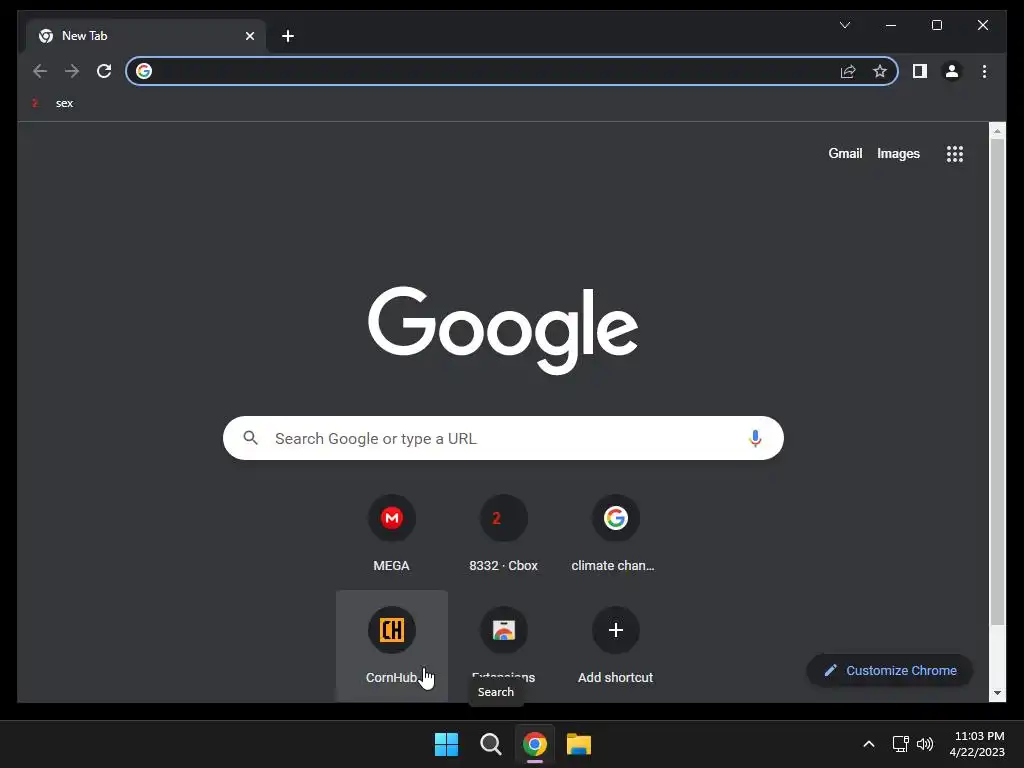Open the Chrome three-dot menu
This screenshot has width=1024, height=768.
tap(984, 71)
